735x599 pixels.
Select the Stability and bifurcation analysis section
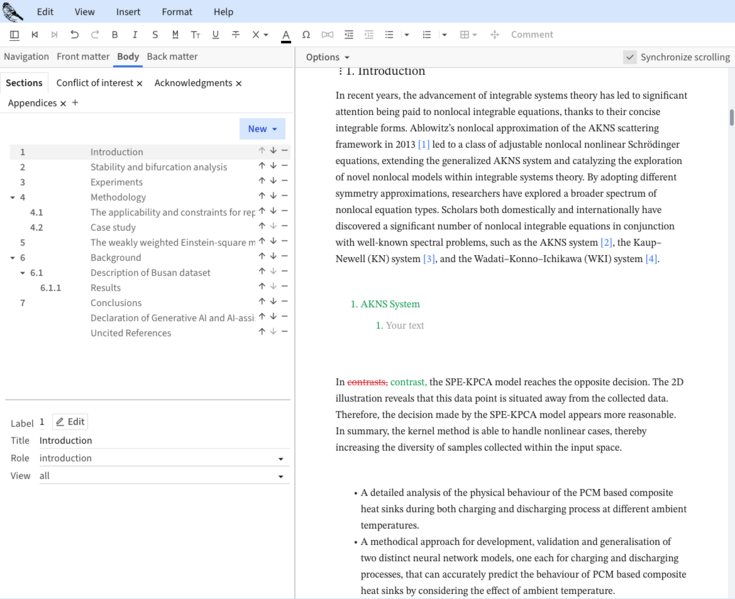click(x=158, y=167)
